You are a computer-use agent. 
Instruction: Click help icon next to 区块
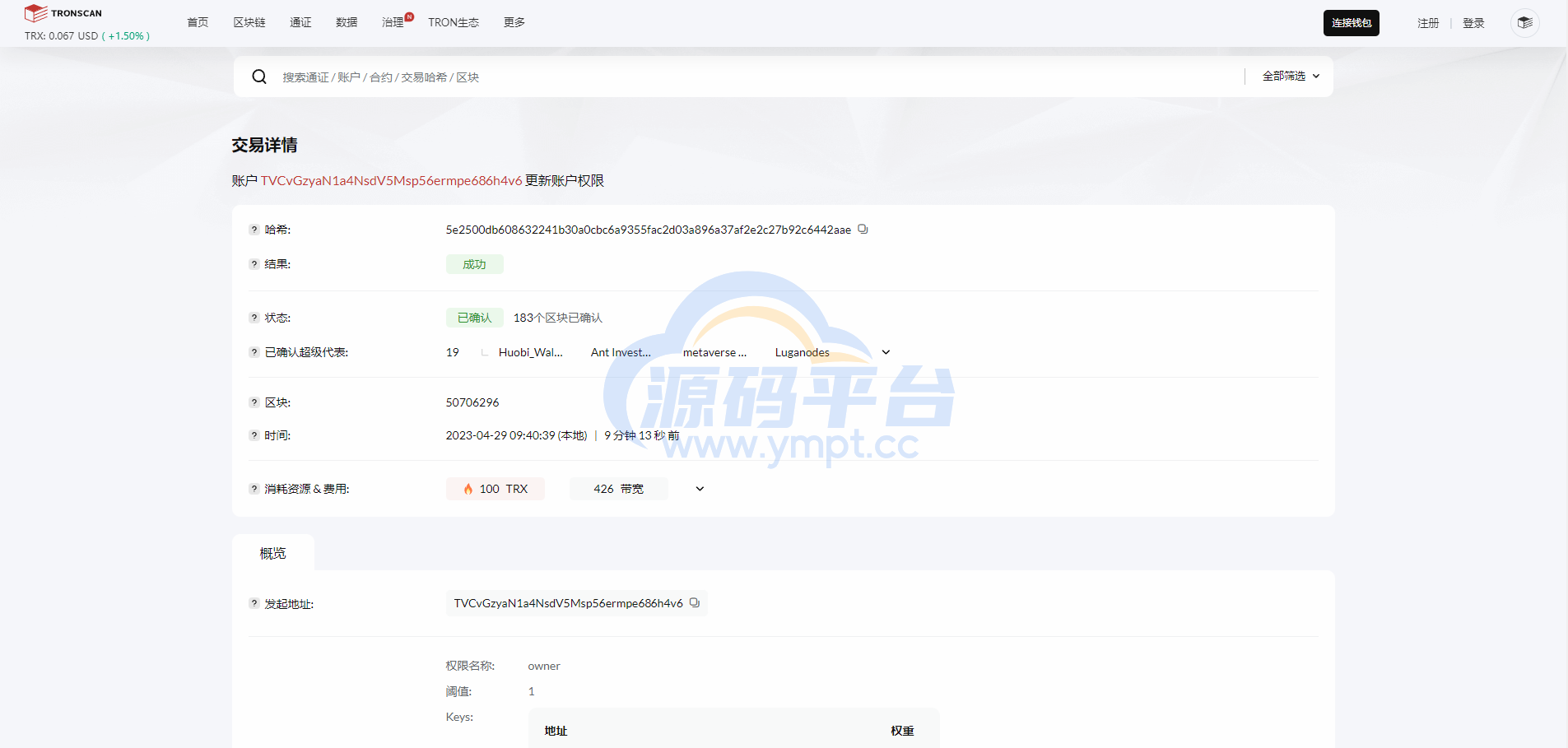[x=254, y=402]
